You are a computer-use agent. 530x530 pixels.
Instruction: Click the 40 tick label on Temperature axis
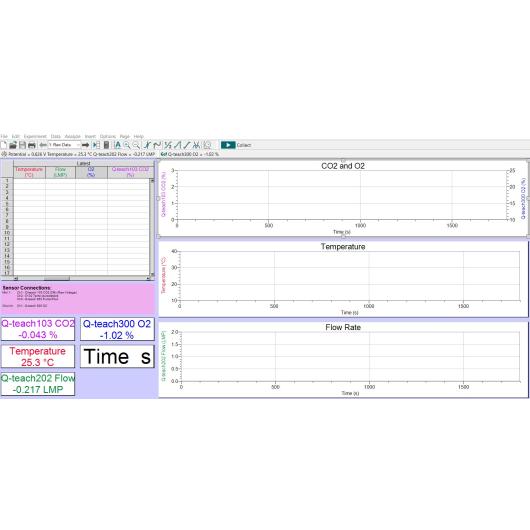point(174,251)
